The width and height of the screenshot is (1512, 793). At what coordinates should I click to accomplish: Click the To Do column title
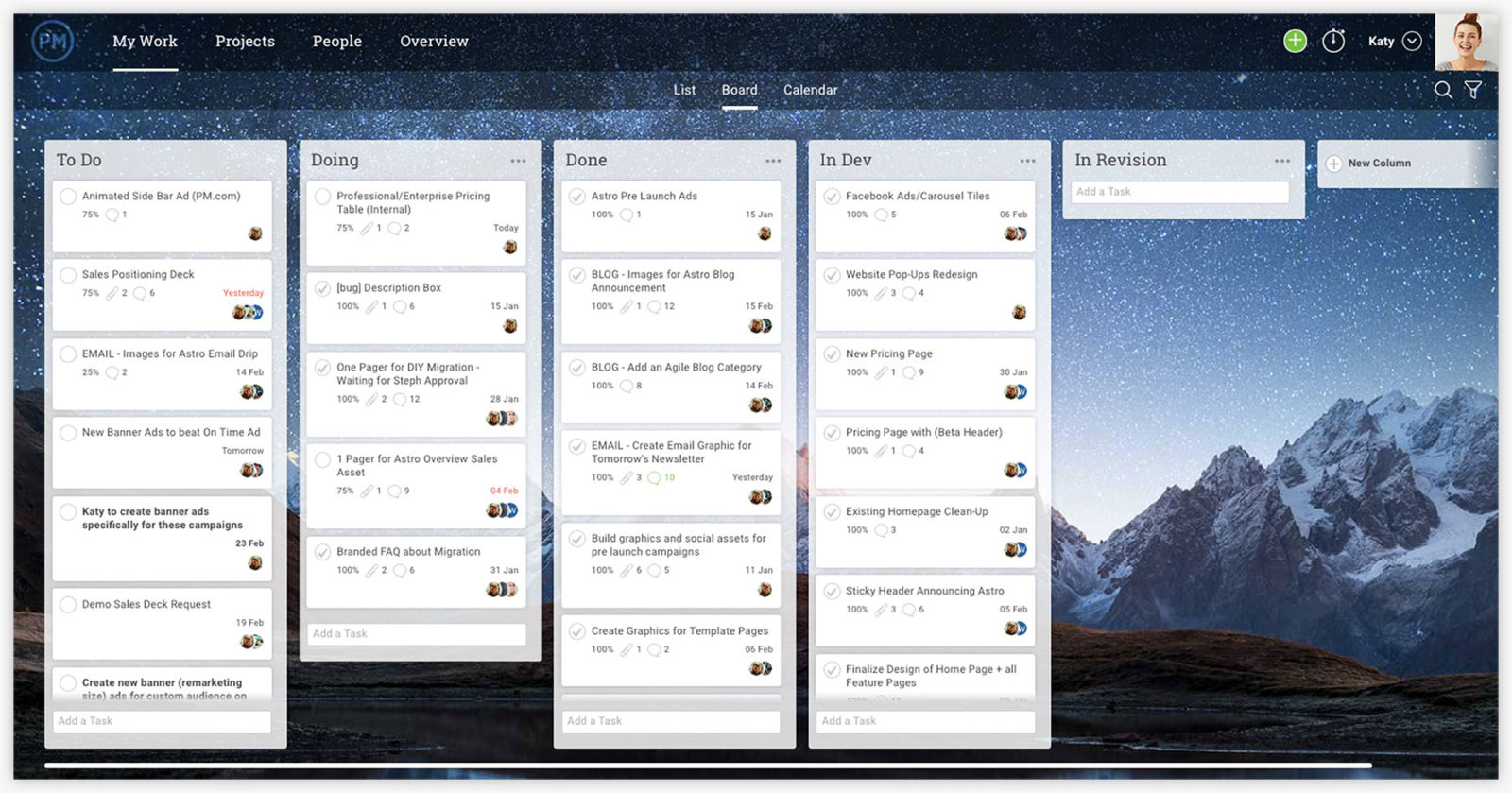pos(78,161)
